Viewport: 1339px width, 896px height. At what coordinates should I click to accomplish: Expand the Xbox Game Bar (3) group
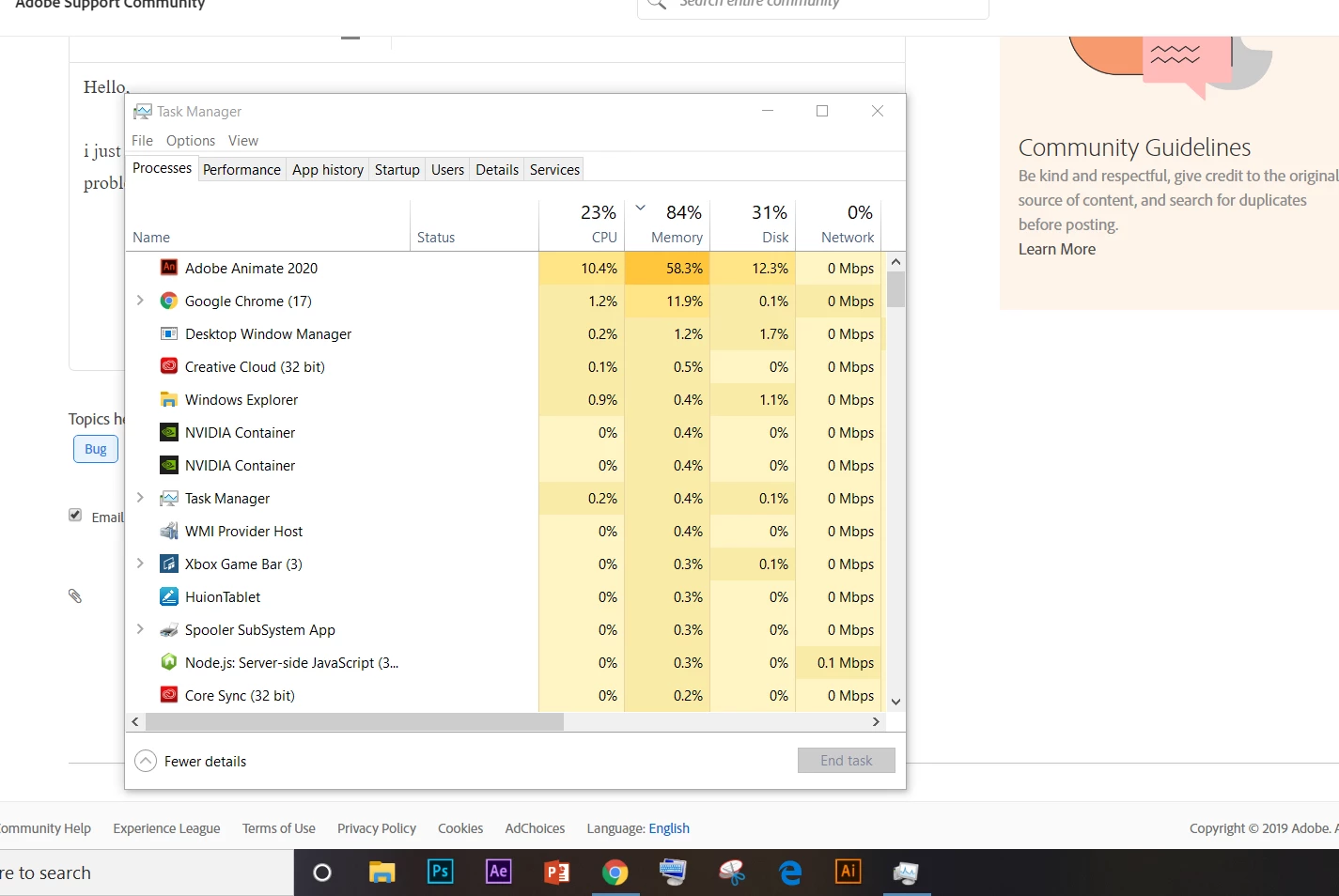pos(140,564)
